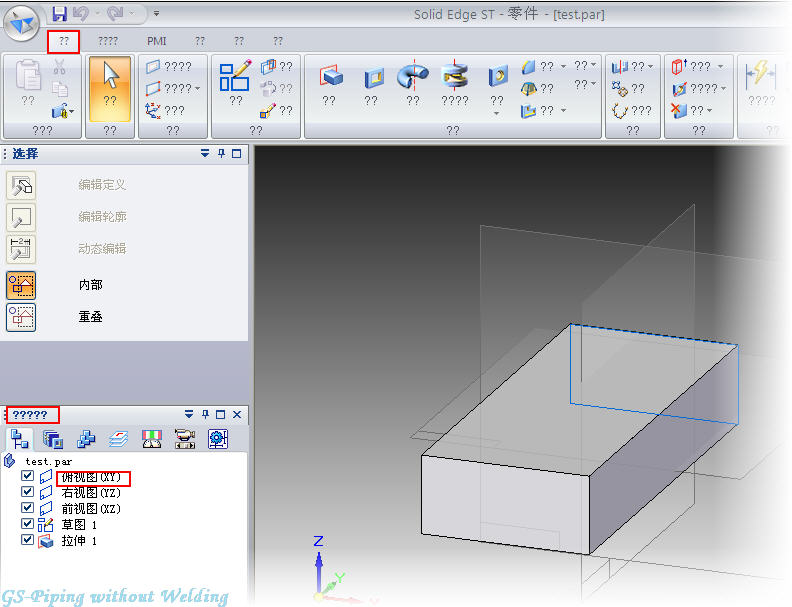The width and height of the screenshot is (792, 607).
Task: Click the Copy pages icon
Action: 60,89
